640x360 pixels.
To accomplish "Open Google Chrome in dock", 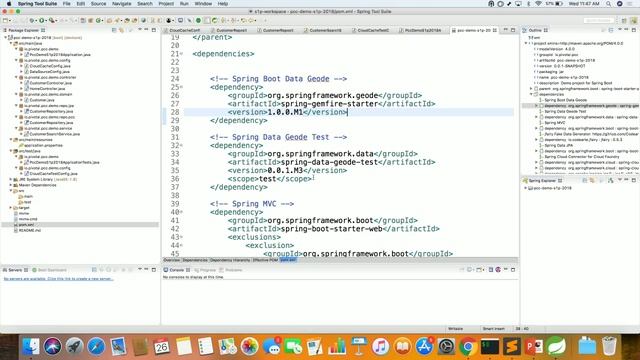I will pyautogui.click(x=468, y=347).
